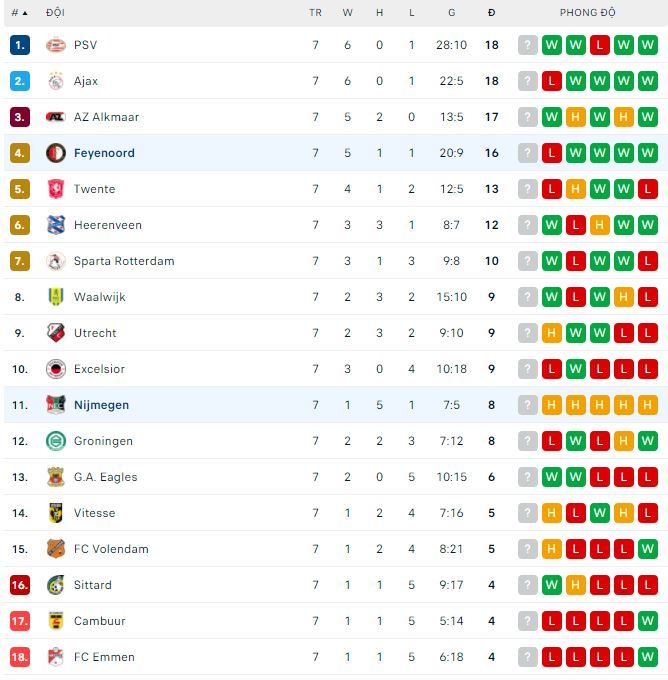Sort table by the # rank column
668x680 pixels.
[19, 13]
